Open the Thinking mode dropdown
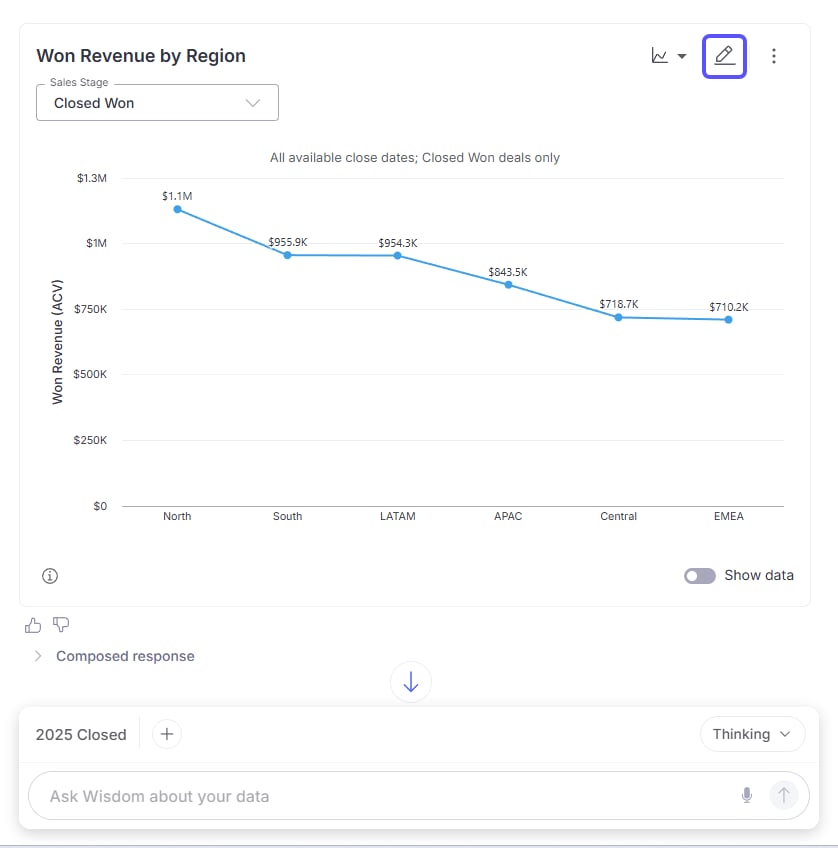 point(752,734)
